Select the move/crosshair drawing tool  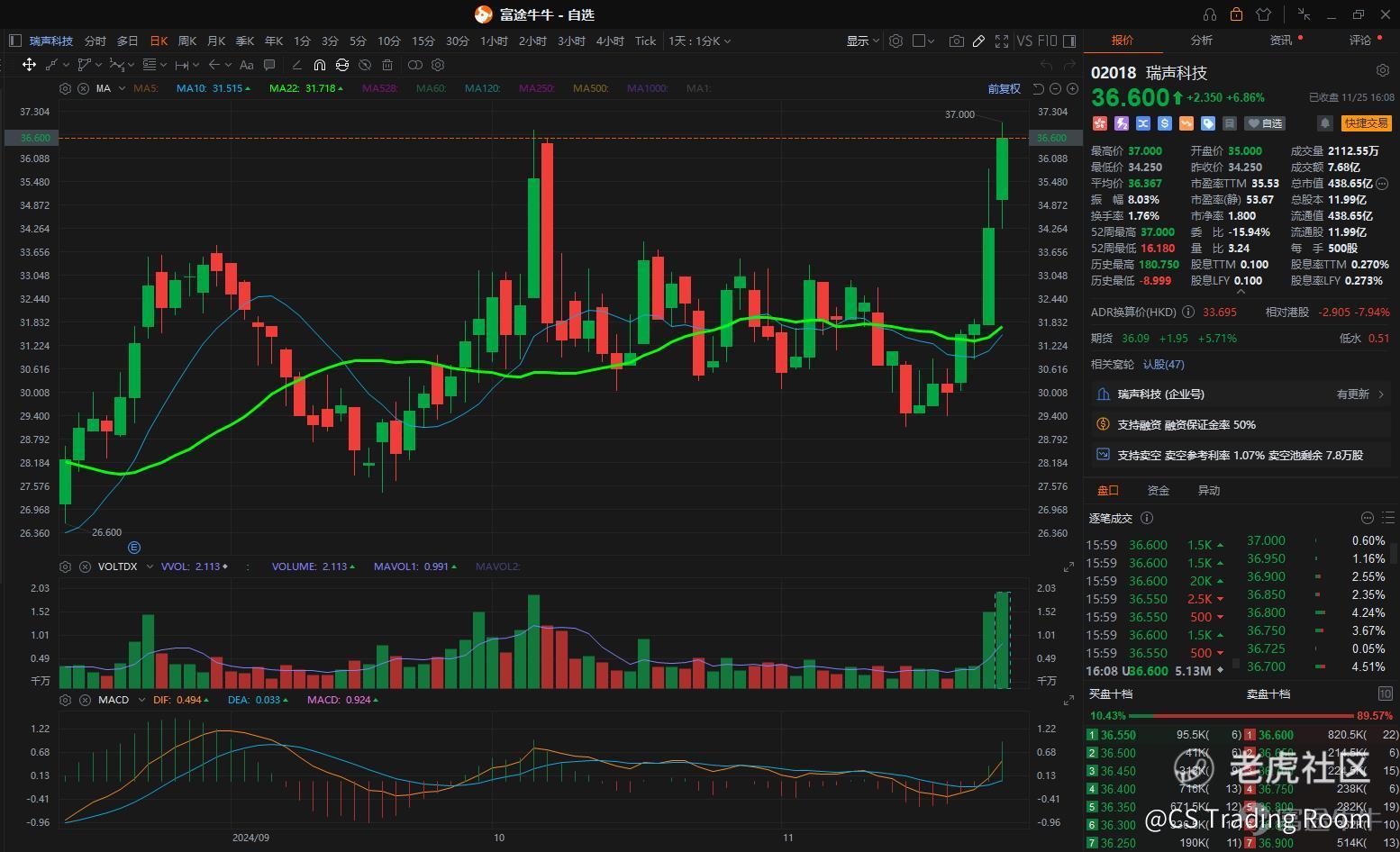coord(29,65)
